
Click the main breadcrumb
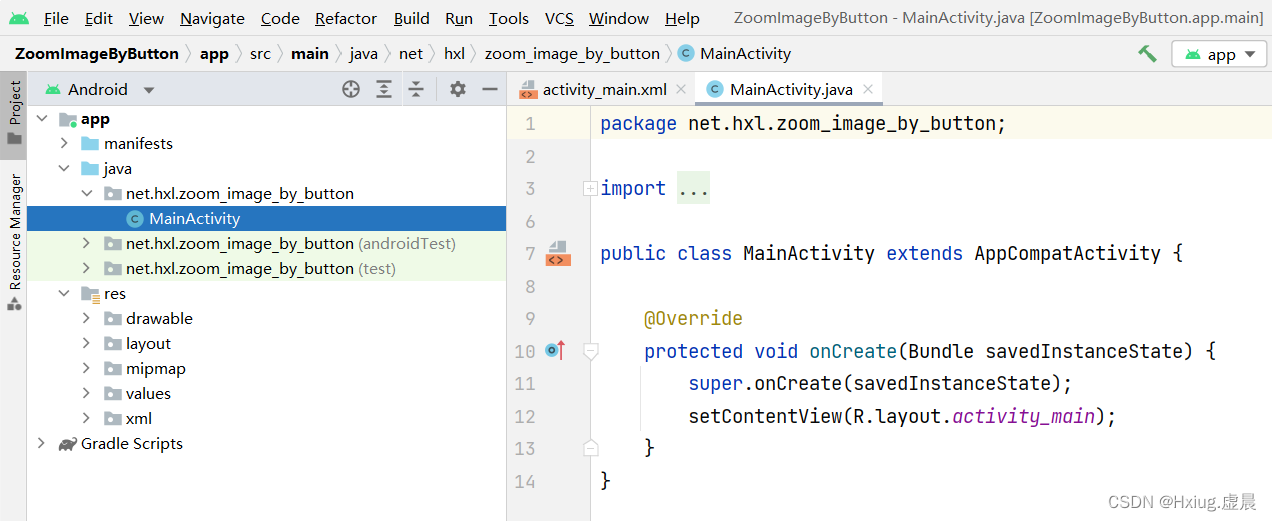click(310, 54)
